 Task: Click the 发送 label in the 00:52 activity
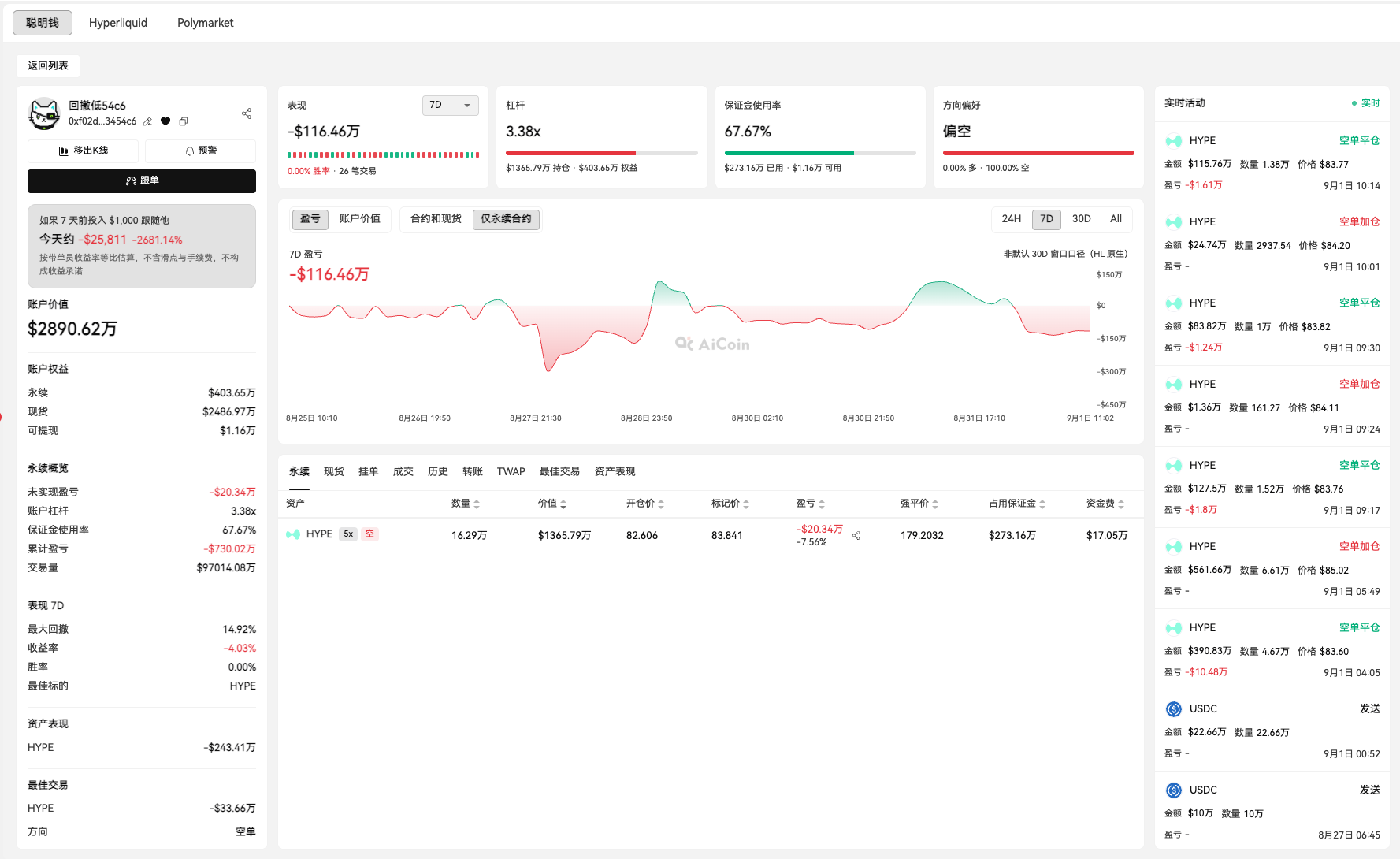click(x=1370, y=709)
